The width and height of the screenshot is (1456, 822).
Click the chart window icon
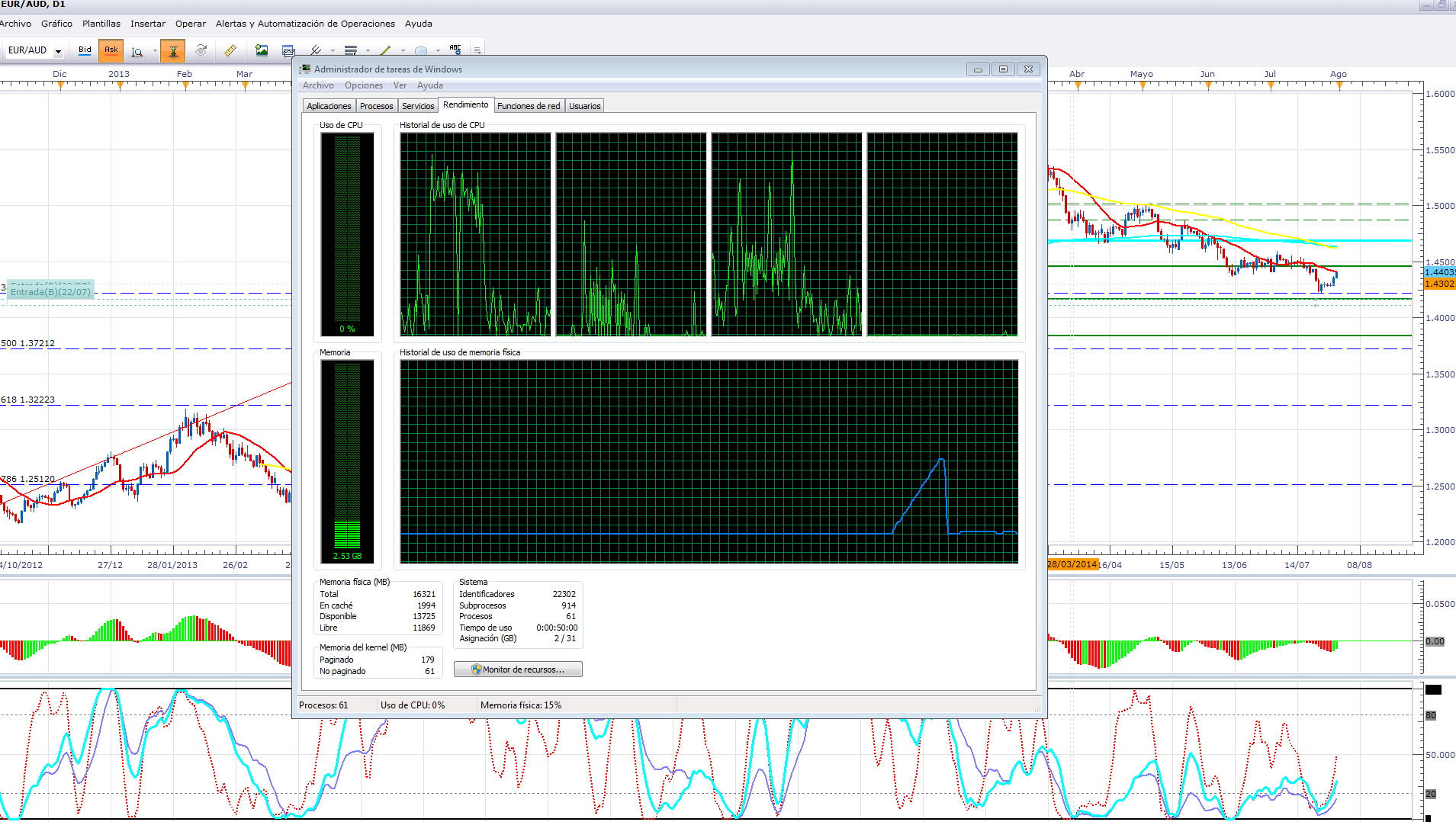(288, 51)
